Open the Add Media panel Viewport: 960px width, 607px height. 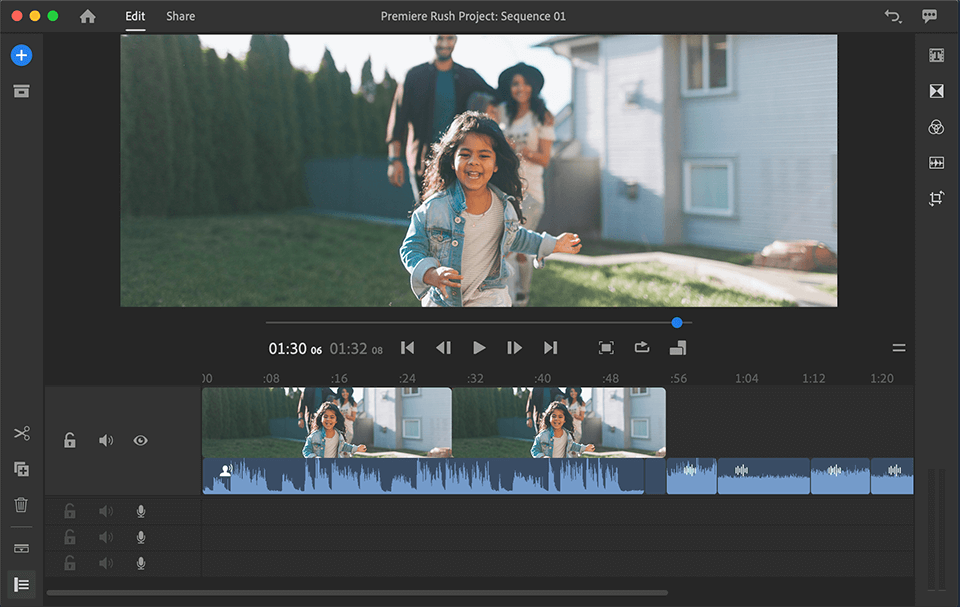pyautogui.click(x=21, y=55)
